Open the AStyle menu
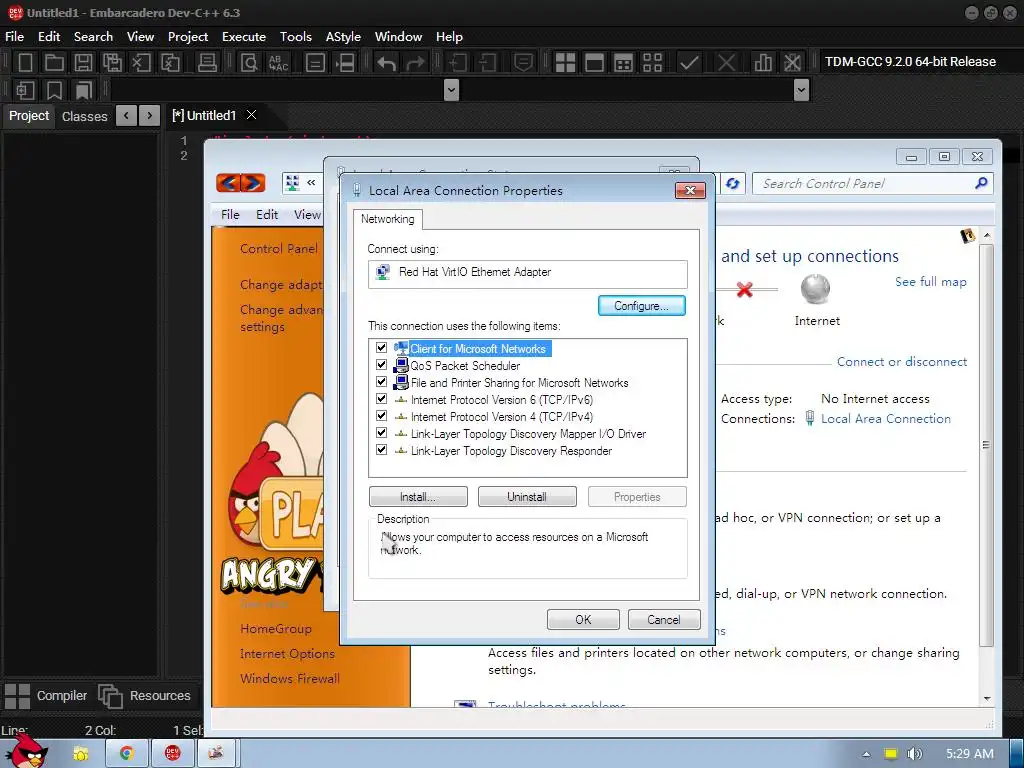Image resolution: width=1024 pixels, height=768 pixels. coord(343,37)
